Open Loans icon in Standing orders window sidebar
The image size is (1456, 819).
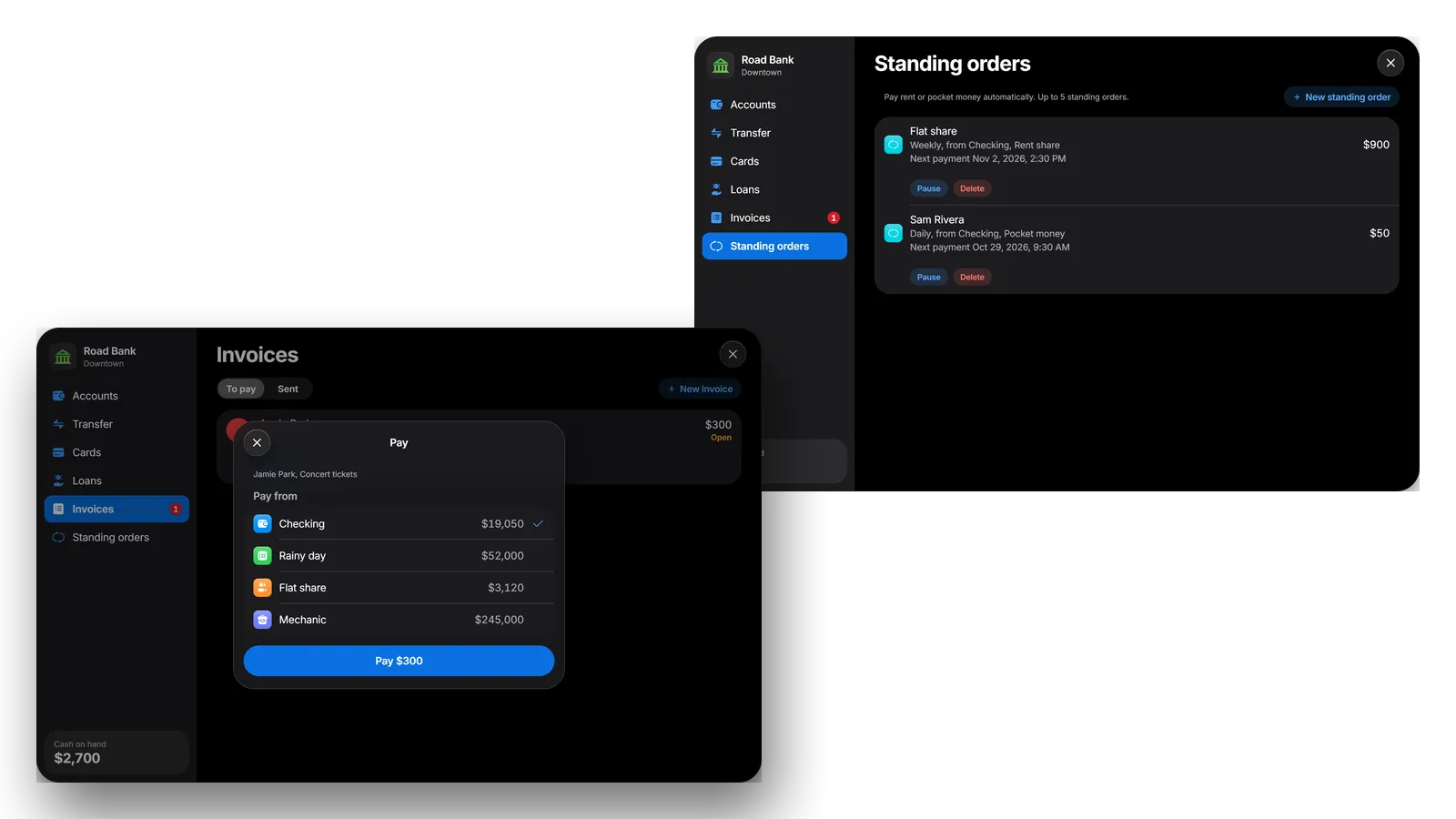pos(716,189)
